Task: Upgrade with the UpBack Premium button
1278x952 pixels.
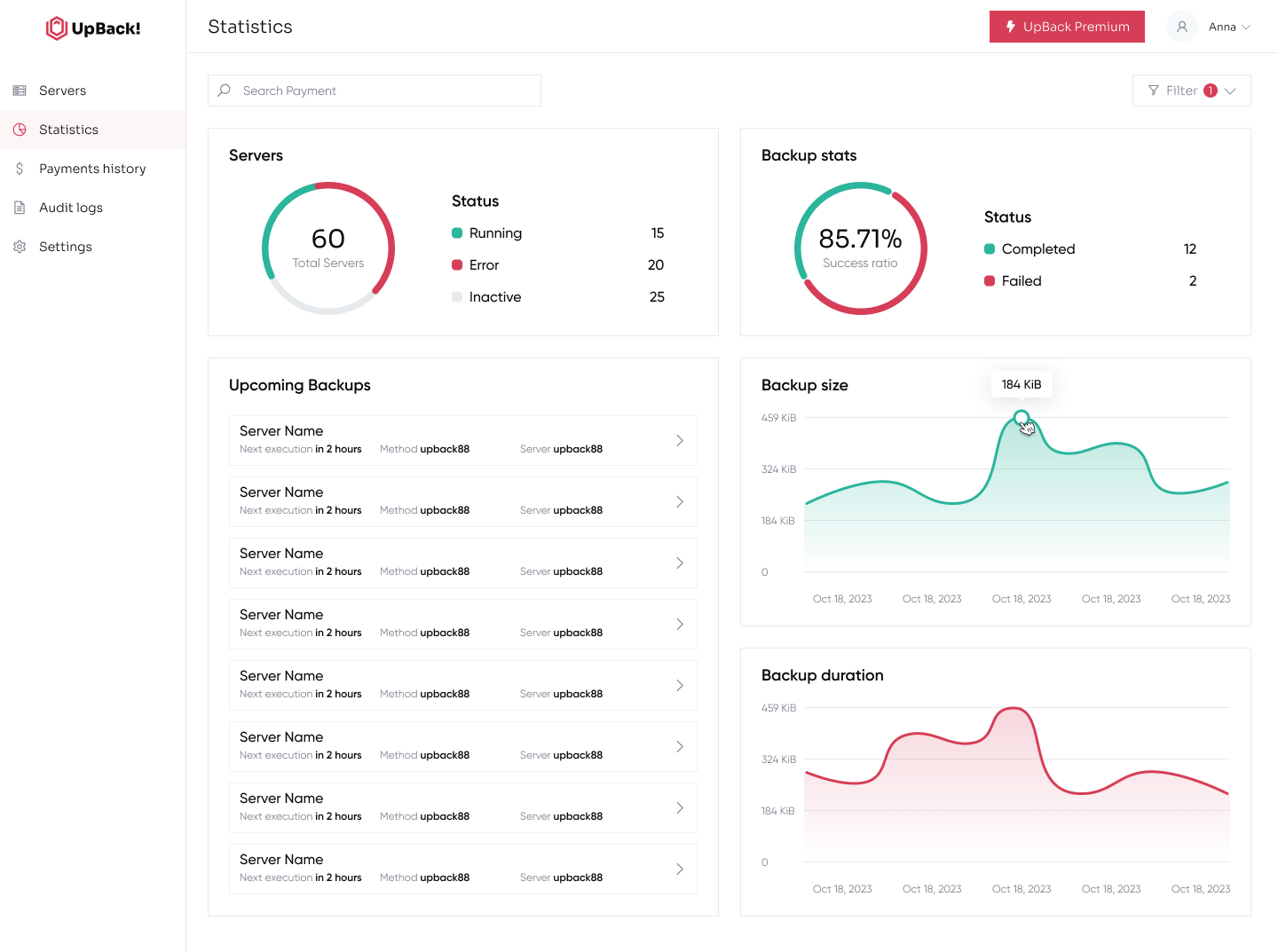Action: point(1067,27)
